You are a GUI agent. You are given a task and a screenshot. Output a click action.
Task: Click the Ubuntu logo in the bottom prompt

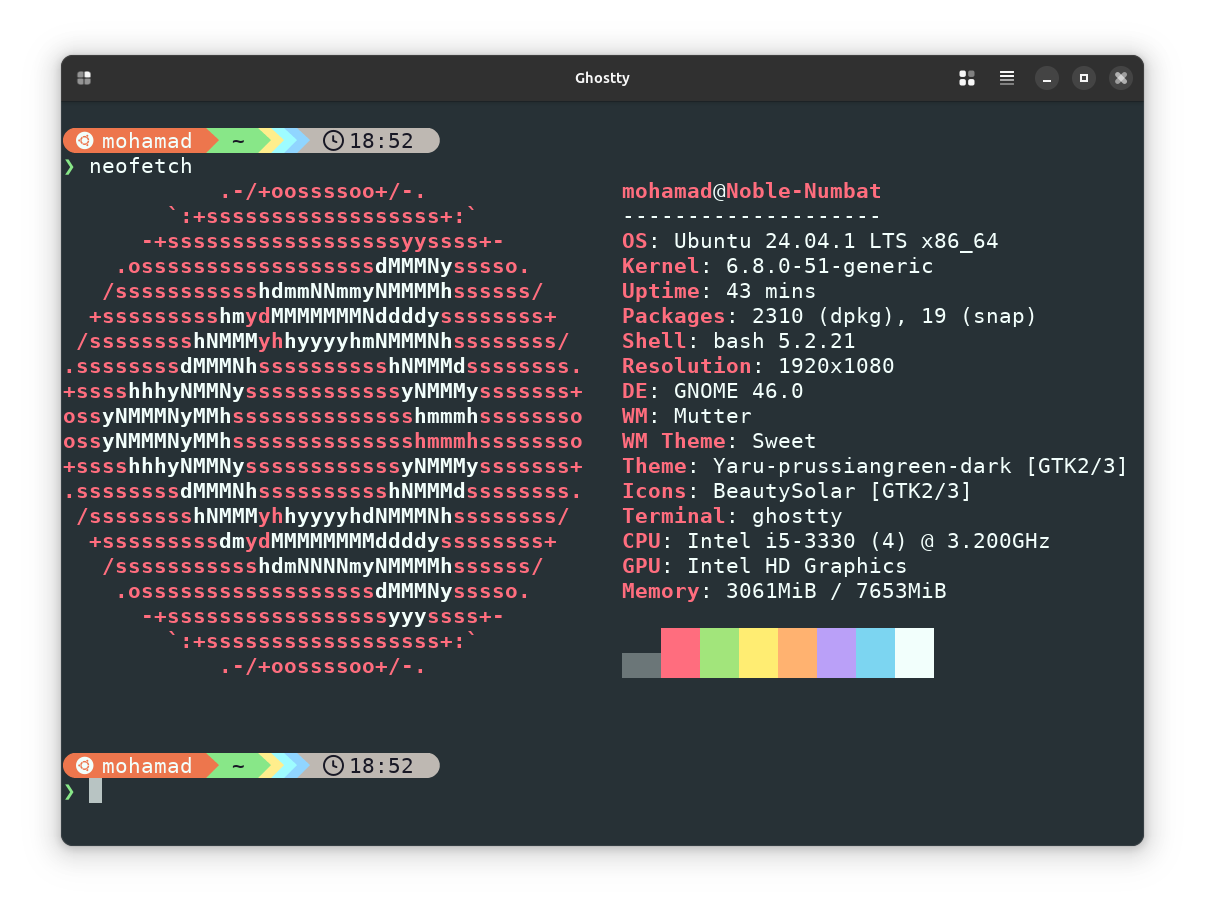[x=85, y=765]
